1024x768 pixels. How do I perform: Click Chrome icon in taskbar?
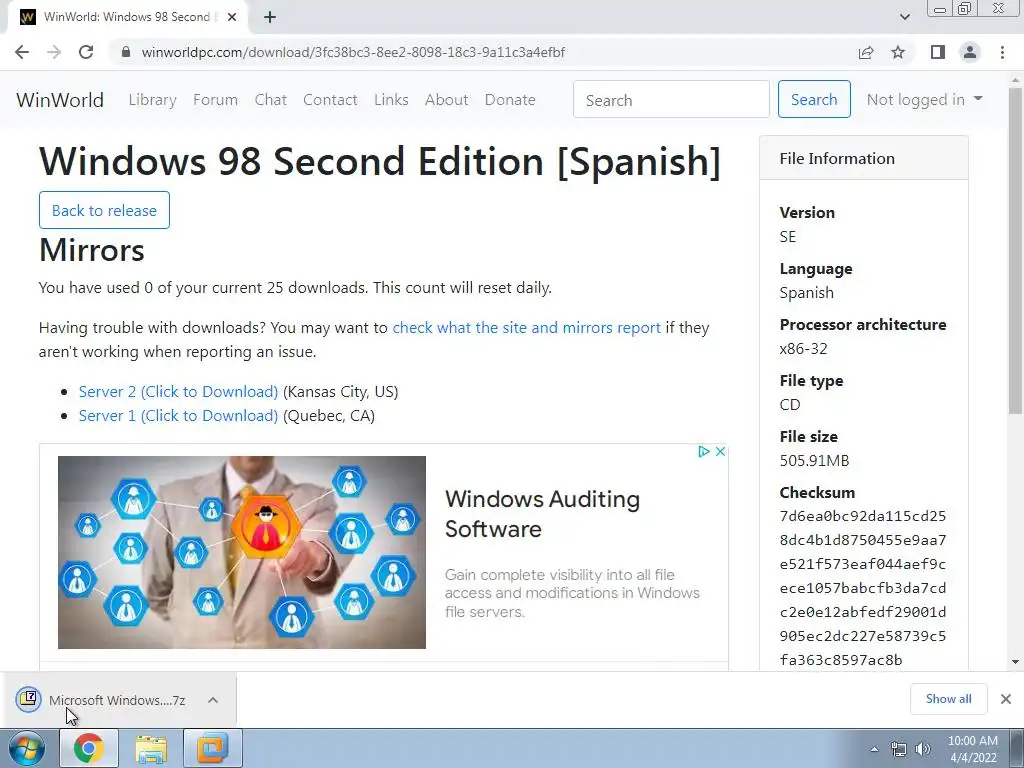coord(89,748)
